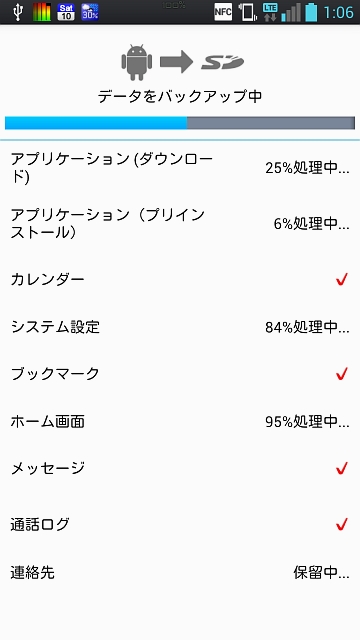Tap the battery indicator icon
This screenshot has height=640, width=360.
click(x=311, y=12)
